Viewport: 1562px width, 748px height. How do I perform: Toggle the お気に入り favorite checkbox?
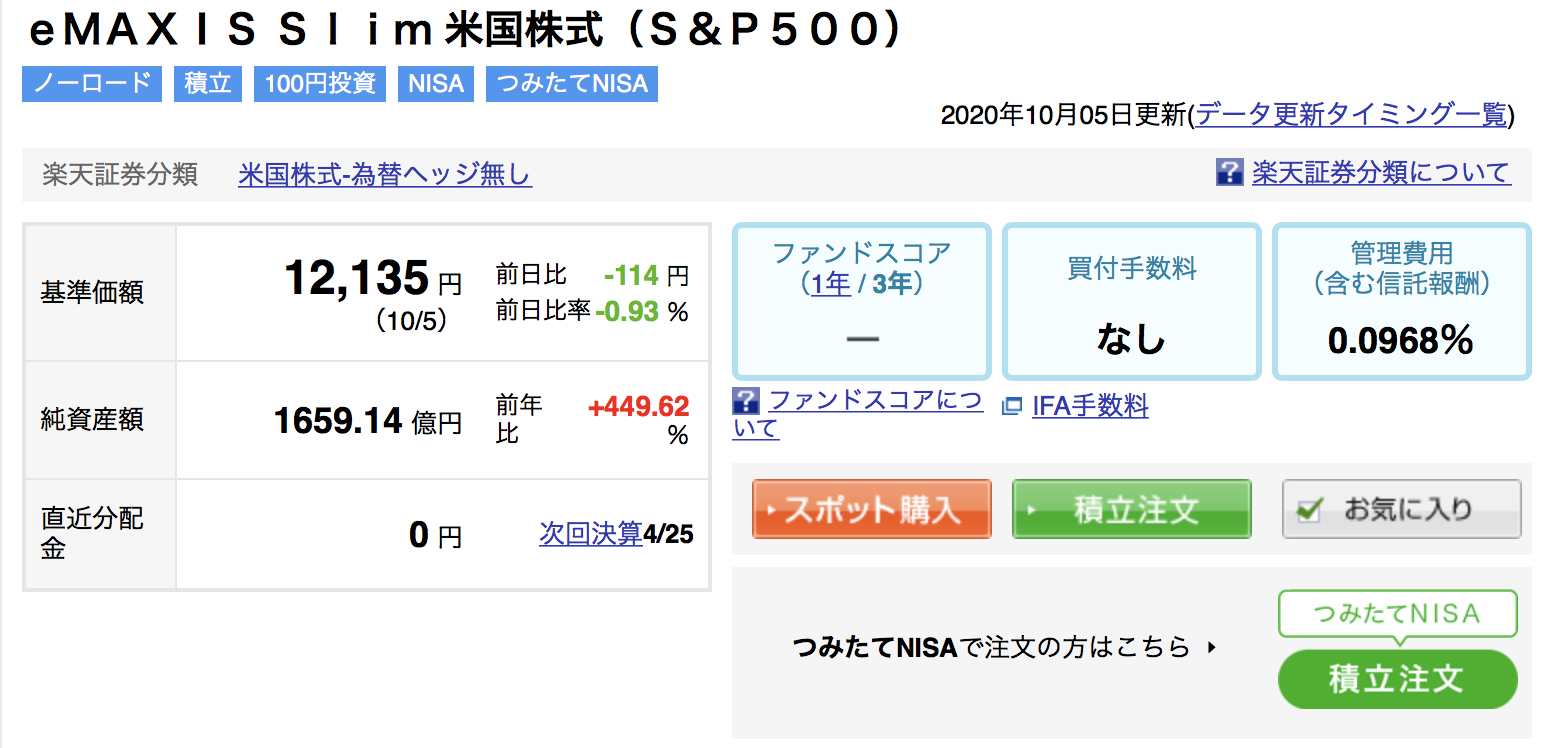pos(1306,510)
